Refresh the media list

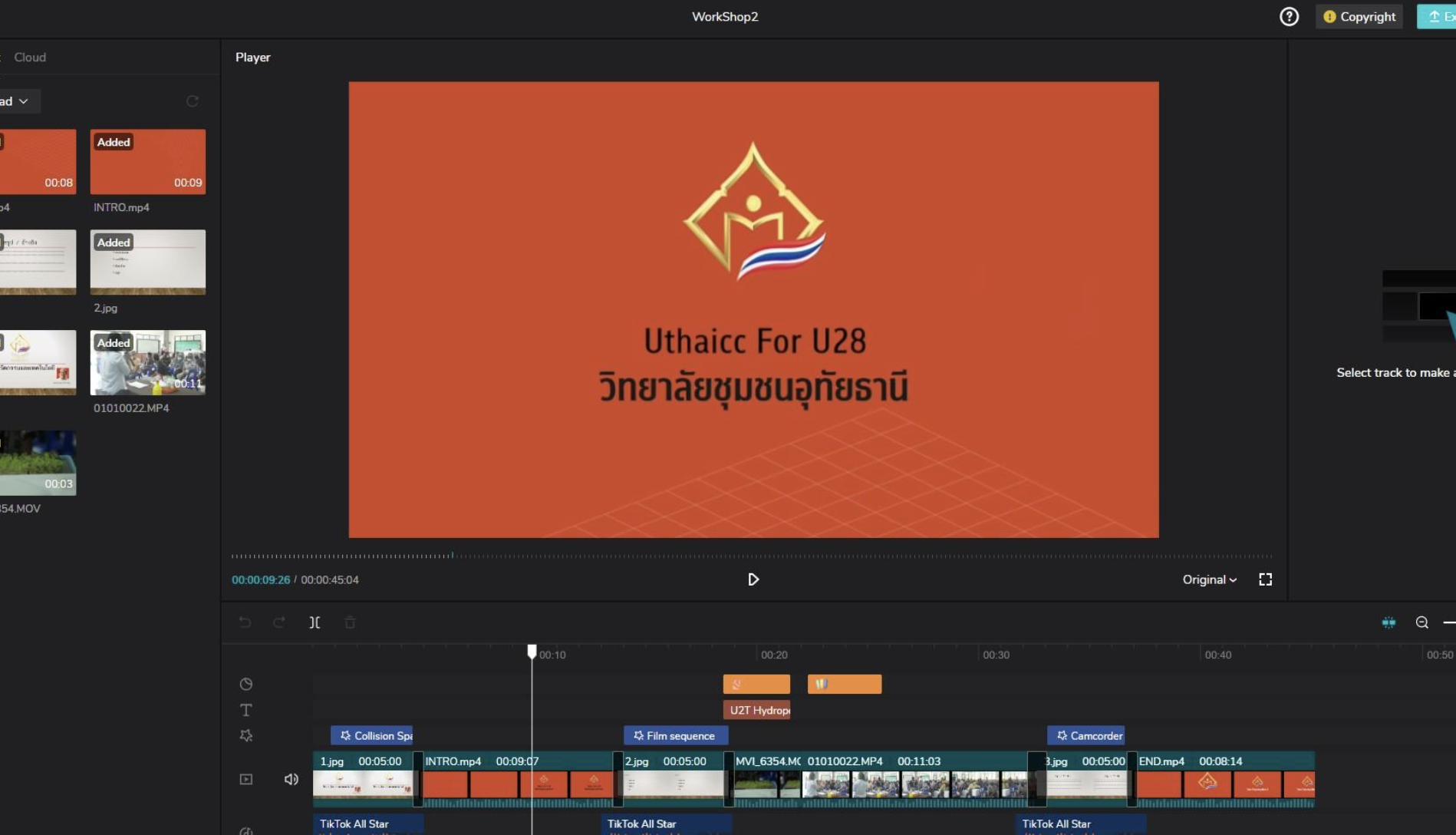pyautogui.click(x=193, y=101)
